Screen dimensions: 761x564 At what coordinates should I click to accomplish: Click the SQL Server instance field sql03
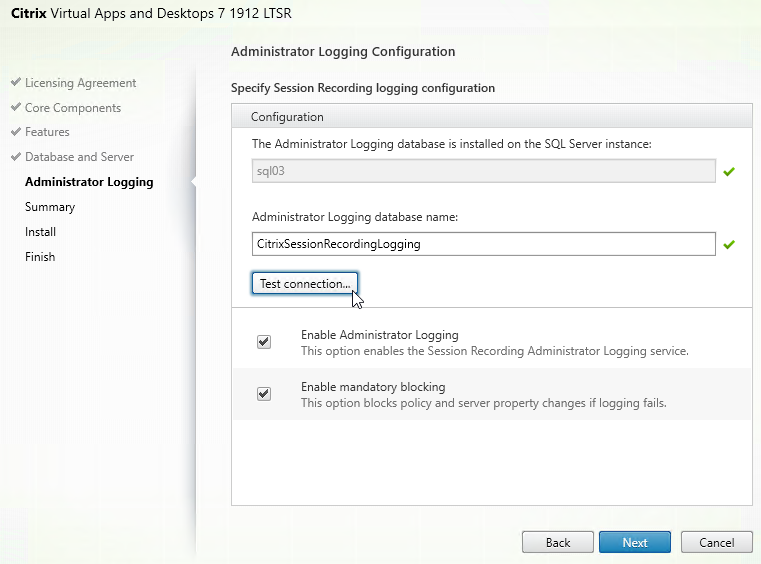tap(483, 171)
